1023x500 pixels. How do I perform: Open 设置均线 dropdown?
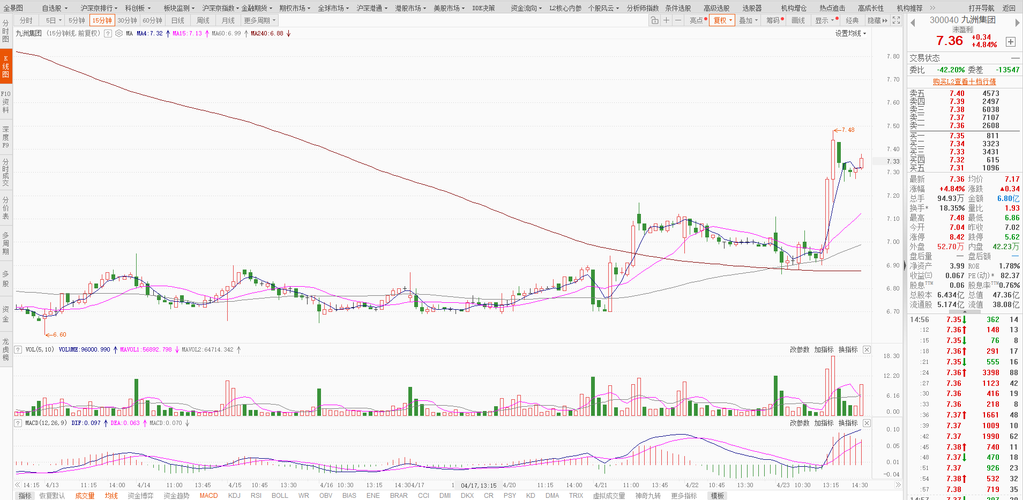pos(851,33)
